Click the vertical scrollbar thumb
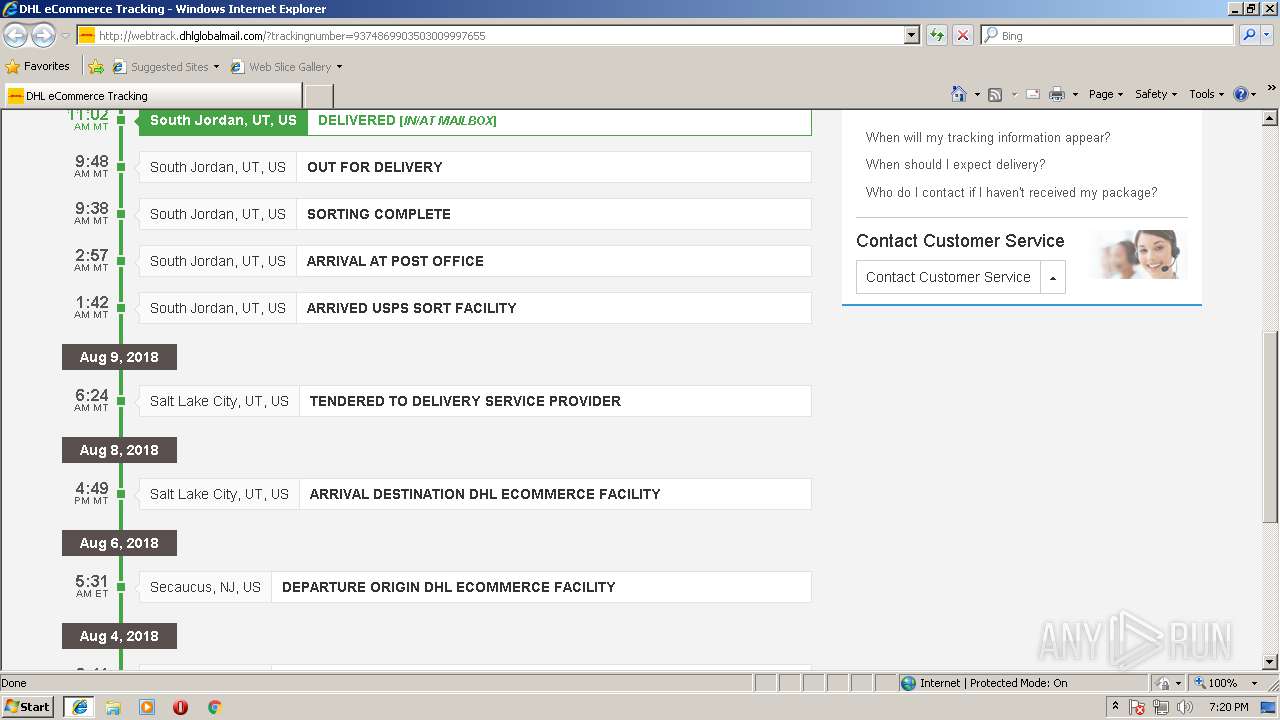This screenshot has width=1280, height=720. (1270, 427)
